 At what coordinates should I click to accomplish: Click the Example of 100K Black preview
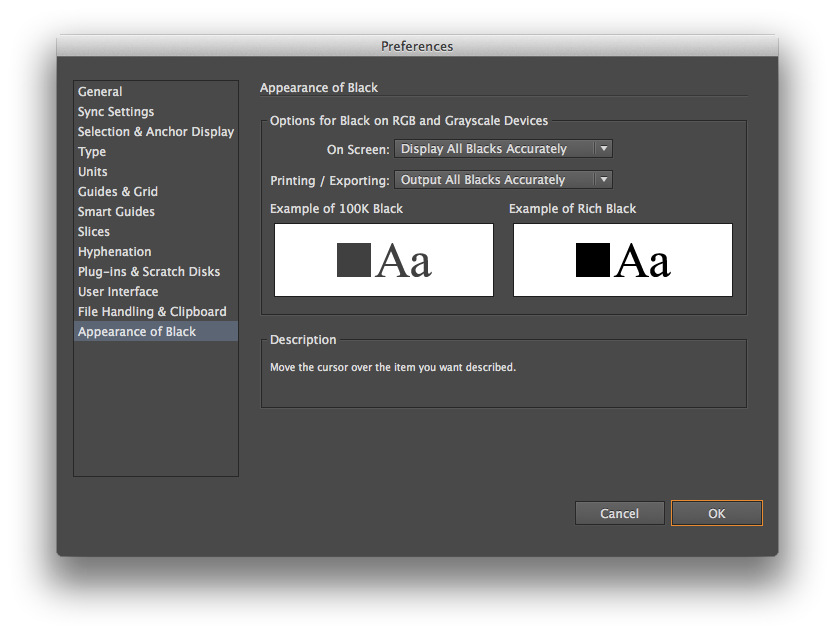(x=383, y=260)
